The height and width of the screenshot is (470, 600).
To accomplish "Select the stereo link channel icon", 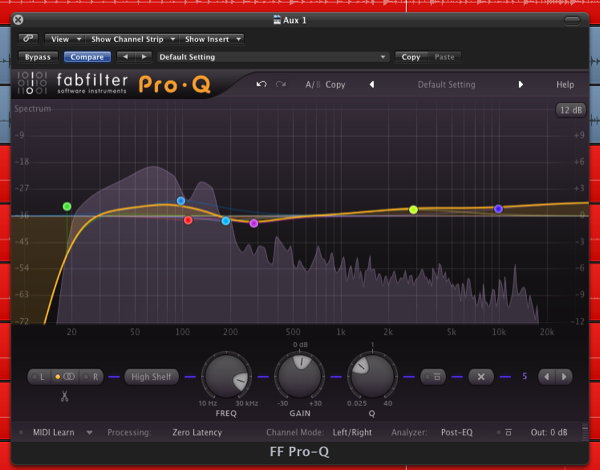I will point(69,376).
